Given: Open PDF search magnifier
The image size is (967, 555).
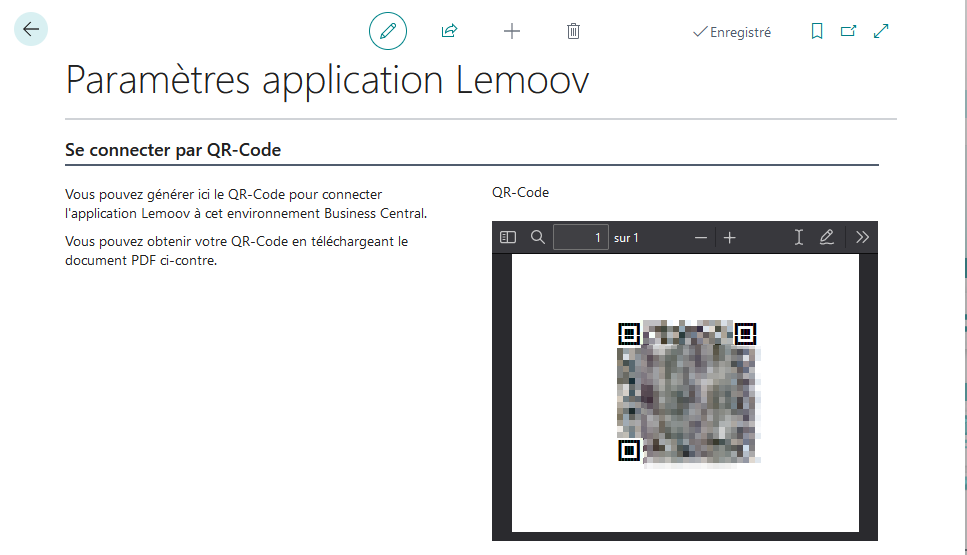Looking at the screenshot, I should click(x=538, y=237).
